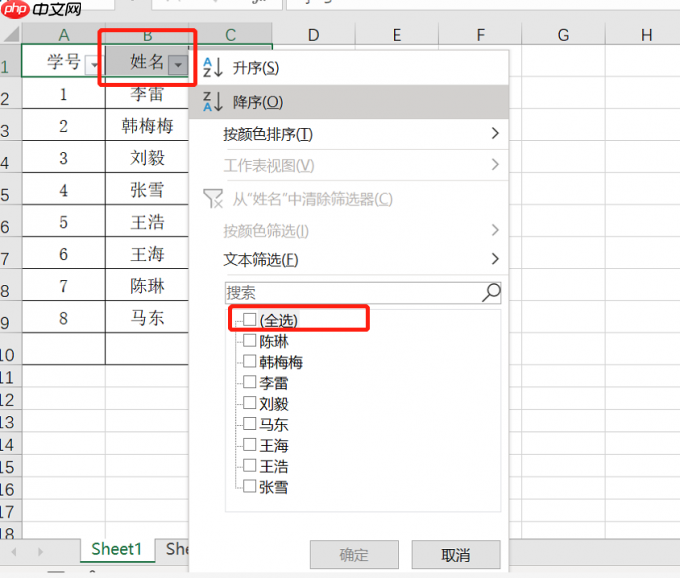Screen dimensions: 680x578
Task: Check the 王海 checkbox
Action: click(249, 444)
